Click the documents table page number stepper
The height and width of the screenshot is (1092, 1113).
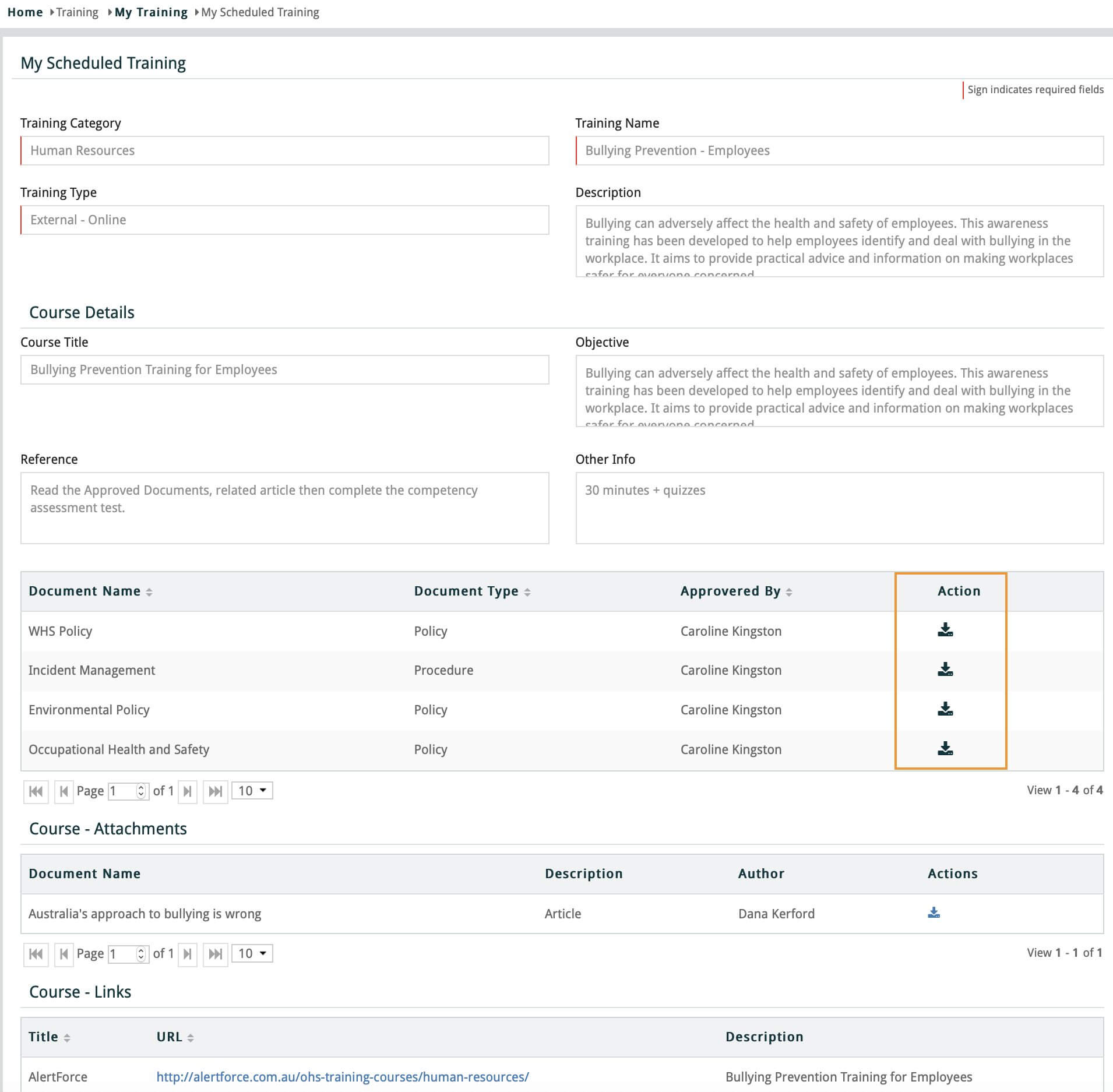pyautogui.click(x=140, y=791)
